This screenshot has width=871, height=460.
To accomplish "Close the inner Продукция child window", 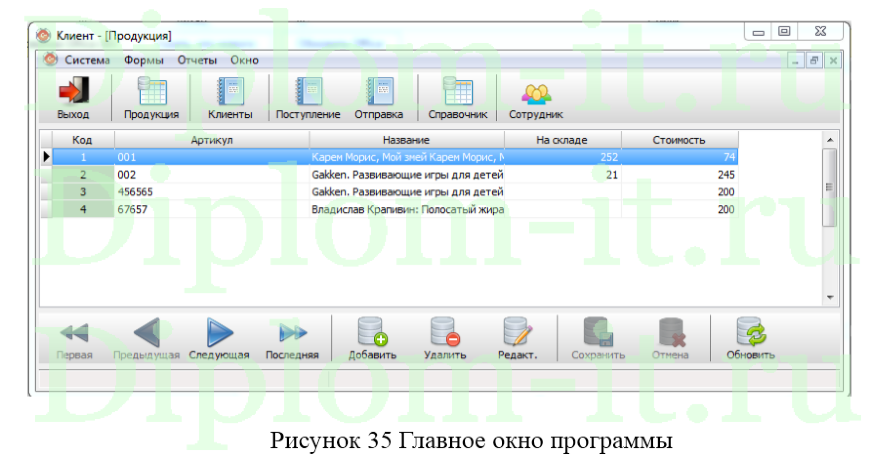I will tap(833, 61).
